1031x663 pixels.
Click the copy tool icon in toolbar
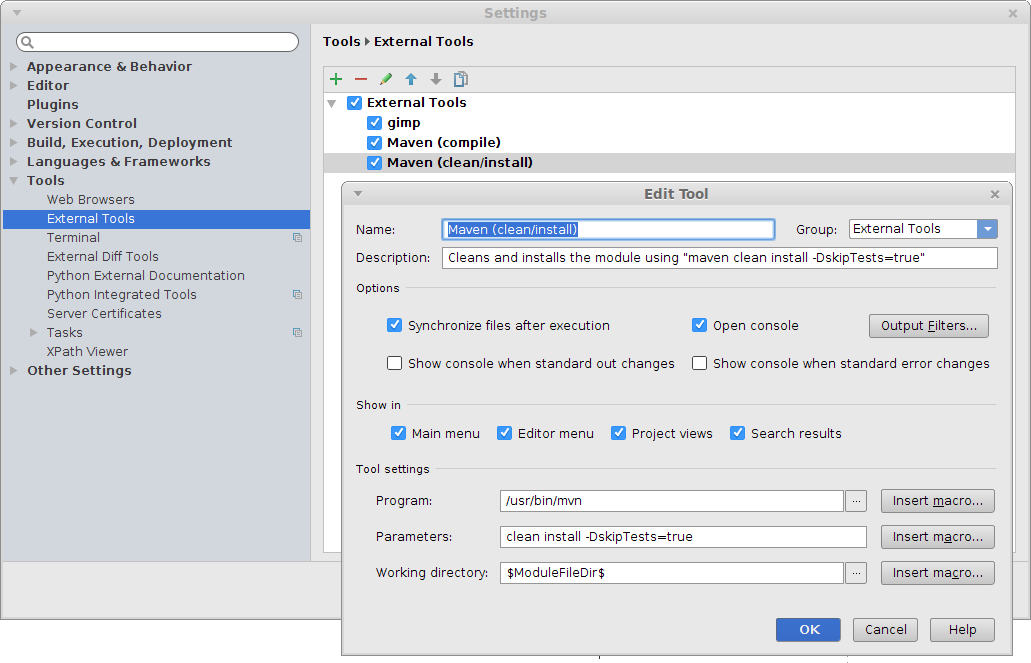[x=461, y=79]
